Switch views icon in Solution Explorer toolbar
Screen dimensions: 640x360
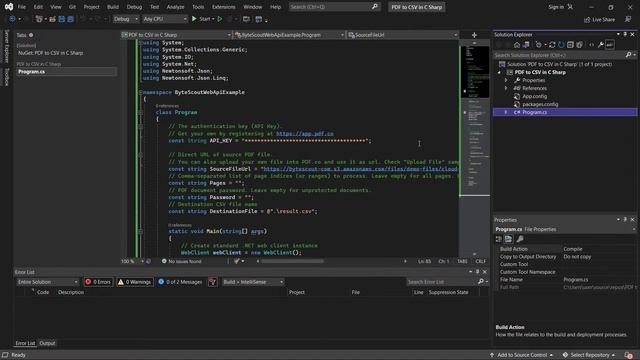tap(526, 45)
